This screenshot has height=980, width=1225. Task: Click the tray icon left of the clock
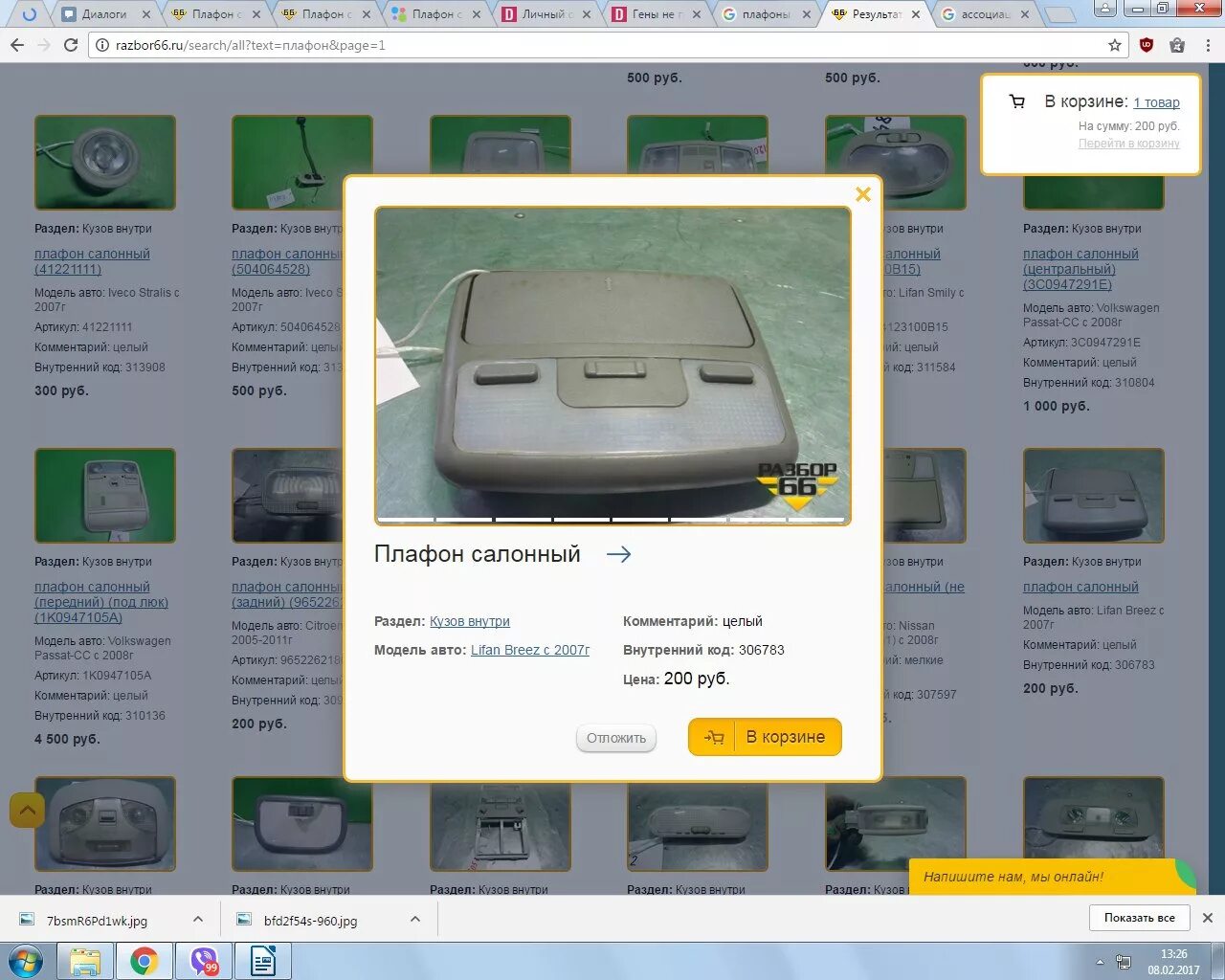[x=1124, y=962]
